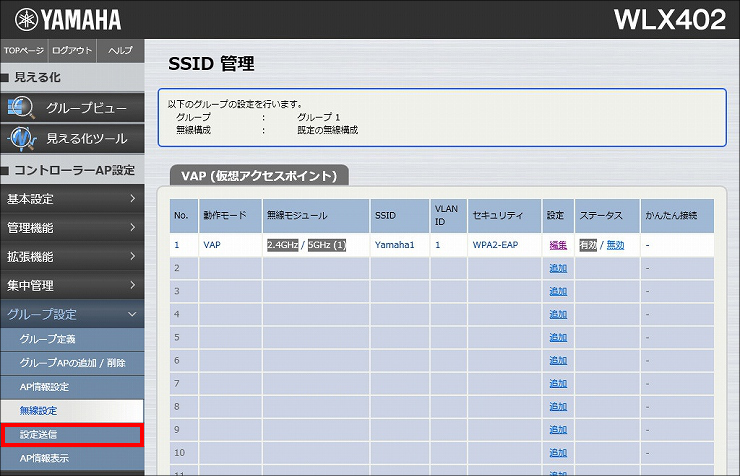Click ログアウト in top menu
740x476 pixels.
click(x=72, y=50)
